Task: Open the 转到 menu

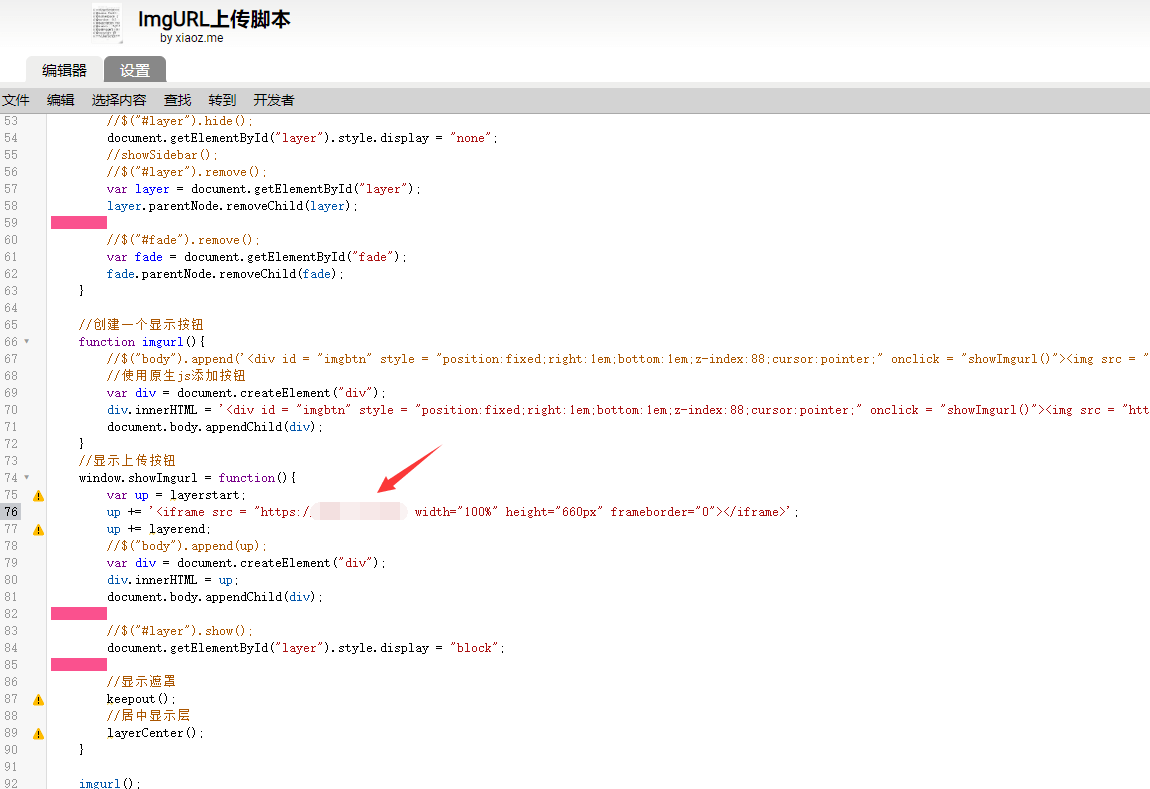Action: point(222,100)
